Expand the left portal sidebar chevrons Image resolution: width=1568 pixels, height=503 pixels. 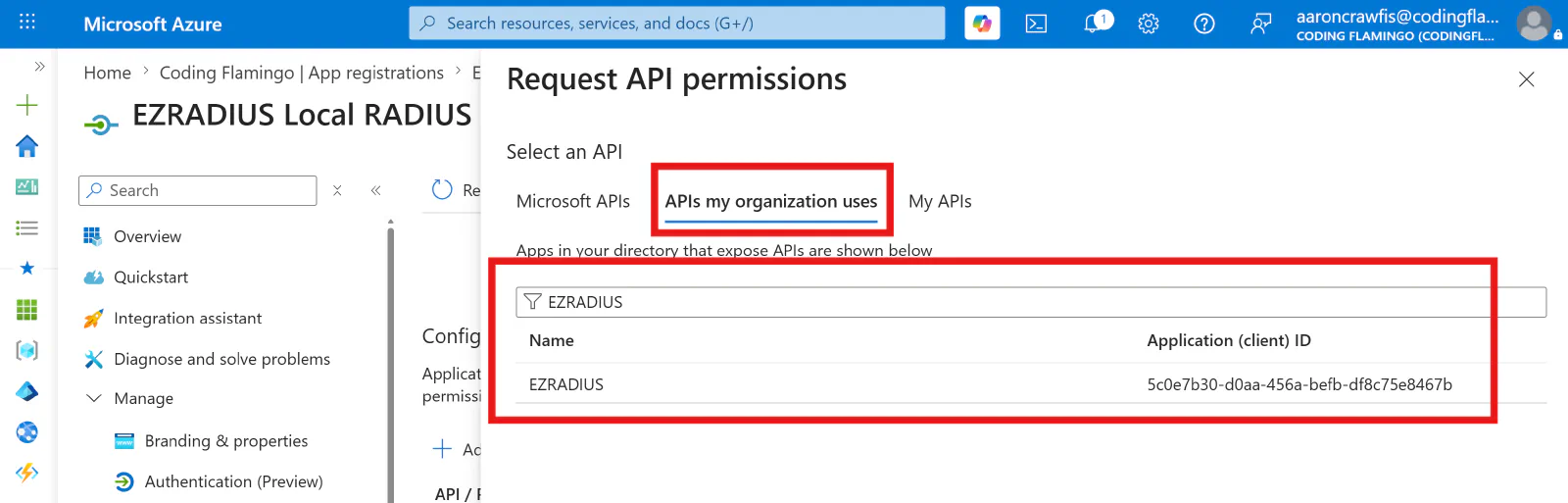pos(39,67)
